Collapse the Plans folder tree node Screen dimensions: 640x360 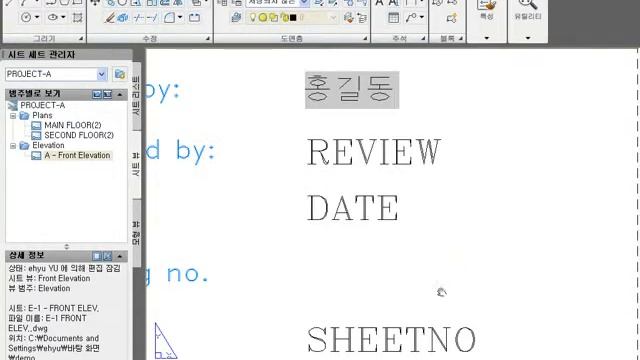click(x=13, y=116)
